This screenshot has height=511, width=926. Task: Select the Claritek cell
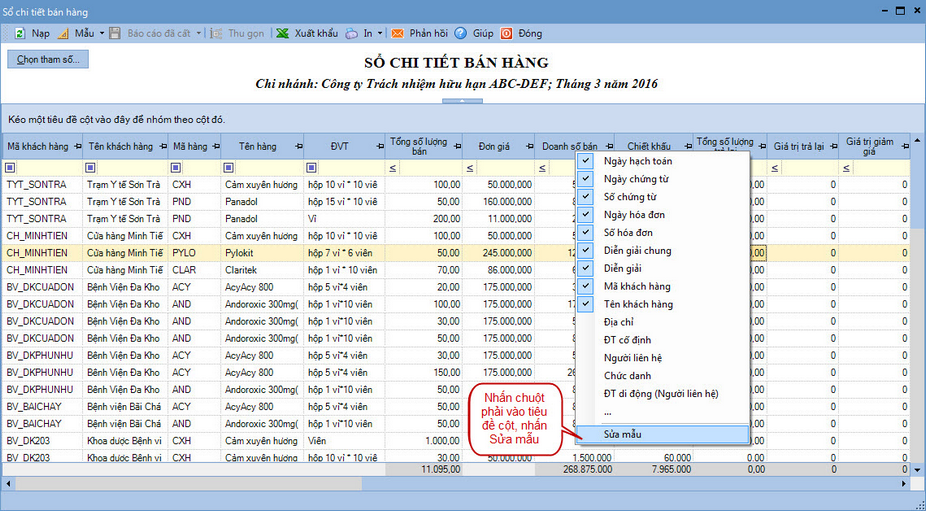tap(262, 270)
